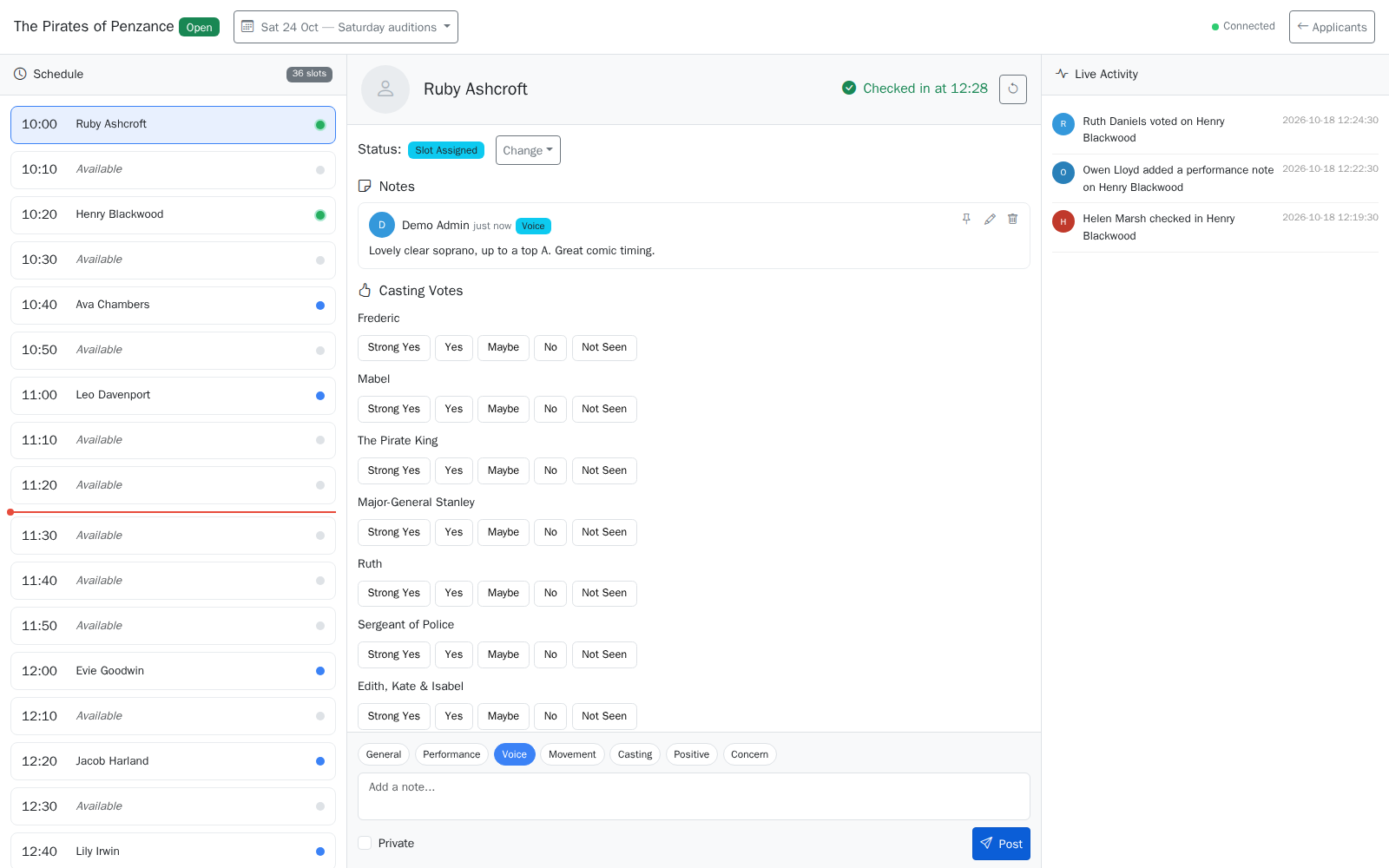Click Helen Marsh's avatar in Live Activity
1389x868 pixels.
(1063, 221)
